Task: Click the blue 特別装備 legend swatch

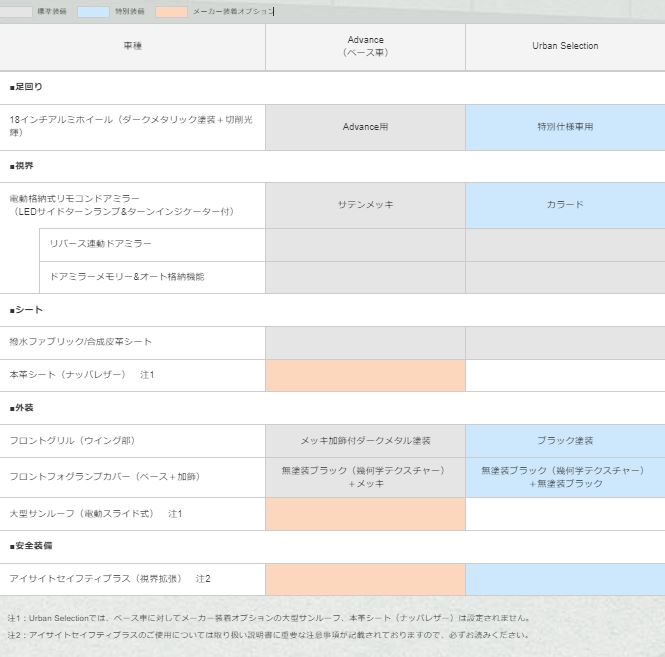Action: click(93, 12)
